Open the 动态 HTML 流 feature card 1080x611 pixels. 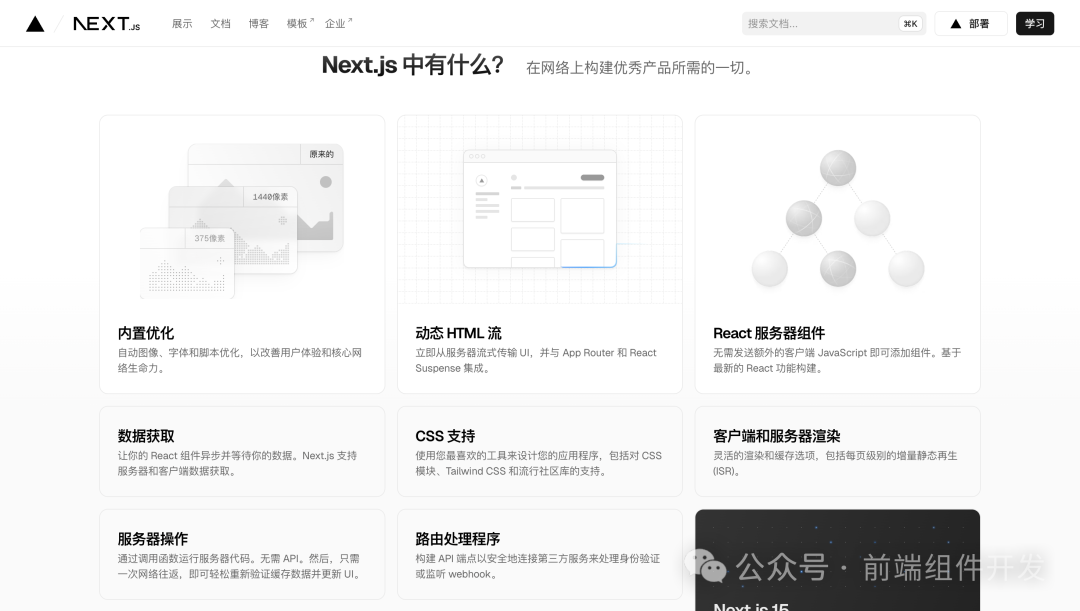pyautogui.click(x=539, y=254)
